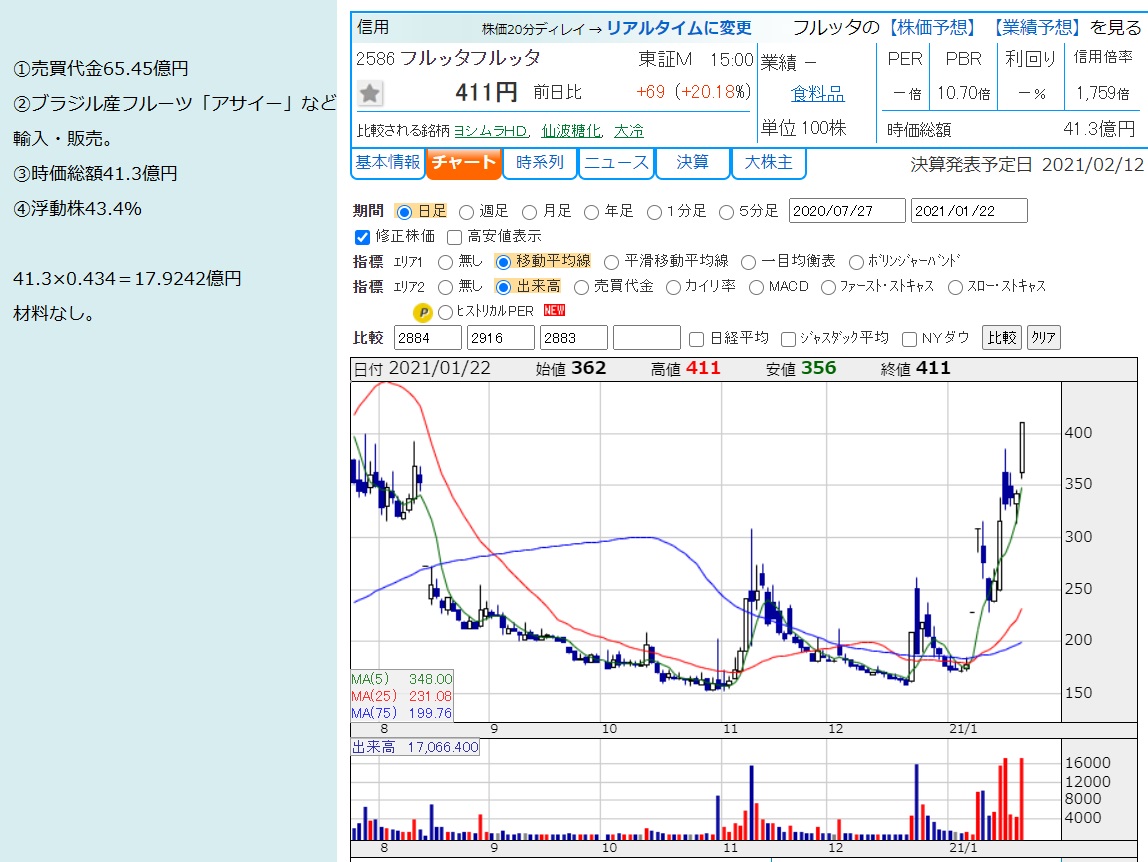Screen dimensions: 1148x862
Task: Click the MA(5) legend entry
Action: coord(402,680)
